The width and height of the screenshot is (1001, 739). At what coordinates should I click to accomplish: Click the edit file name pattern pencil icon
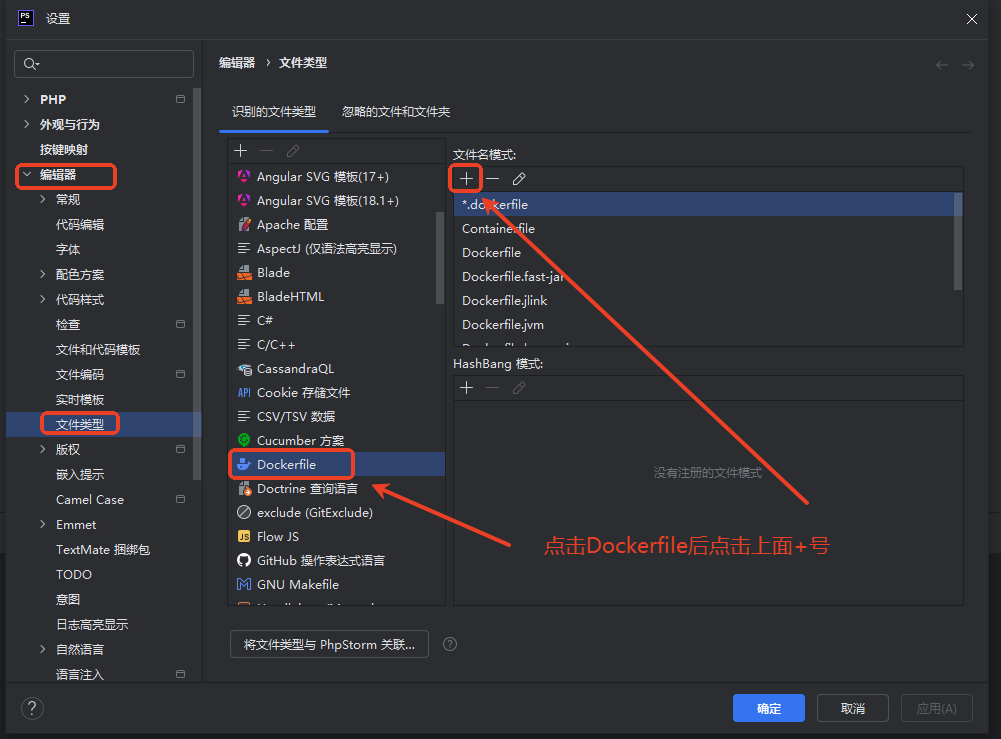coord(518,179)
